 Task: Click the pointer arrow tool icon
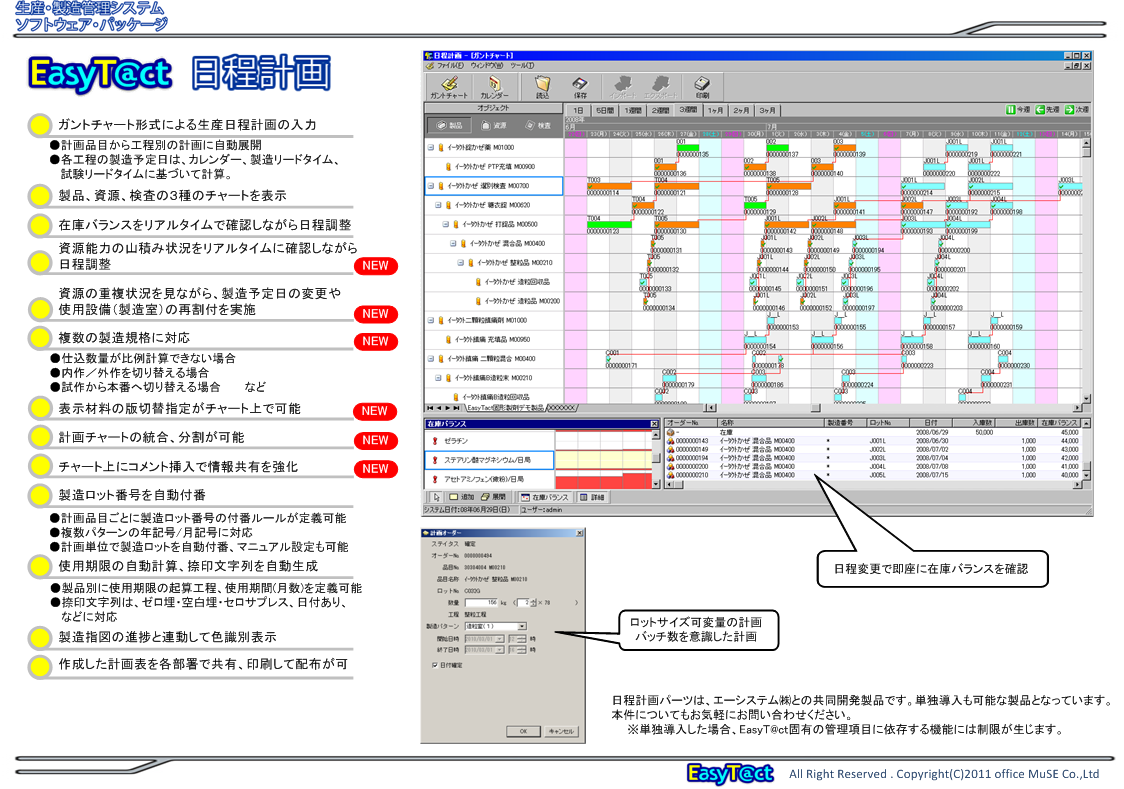tap(436, 497)
